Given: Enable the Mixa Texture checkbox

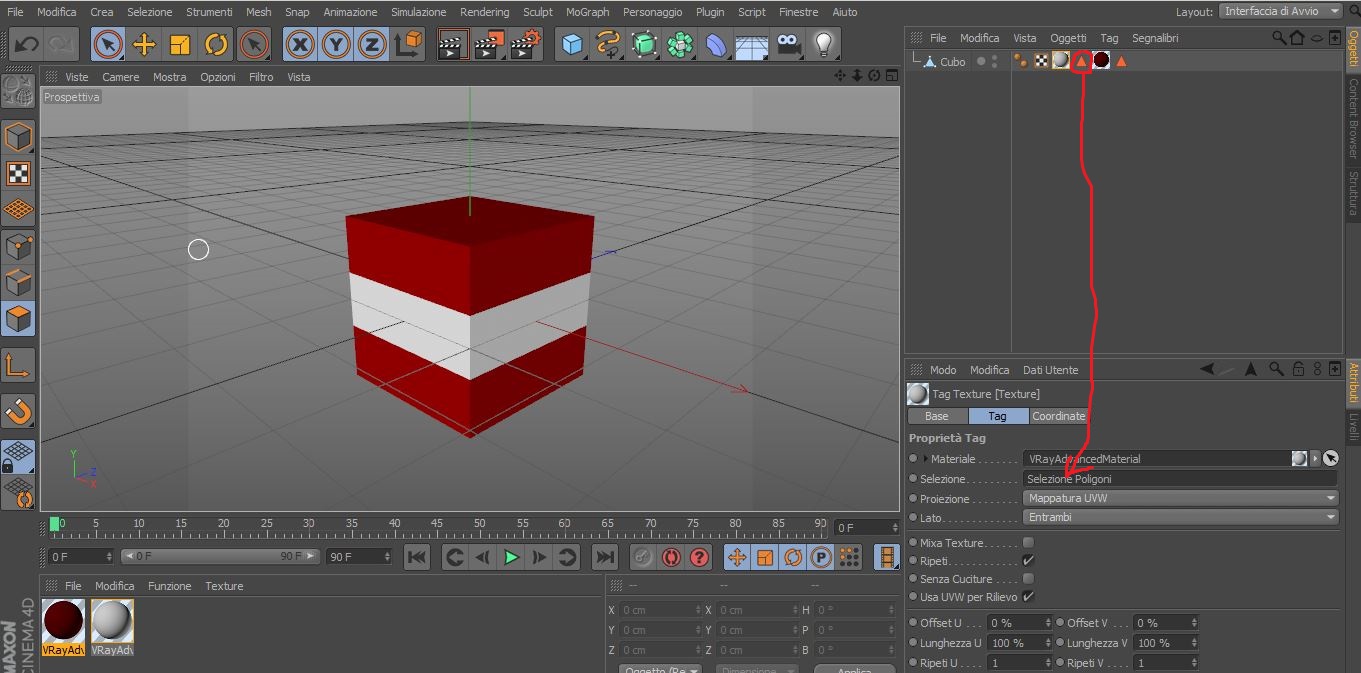Looking at the screenshot, I should tap(1028, 543).
